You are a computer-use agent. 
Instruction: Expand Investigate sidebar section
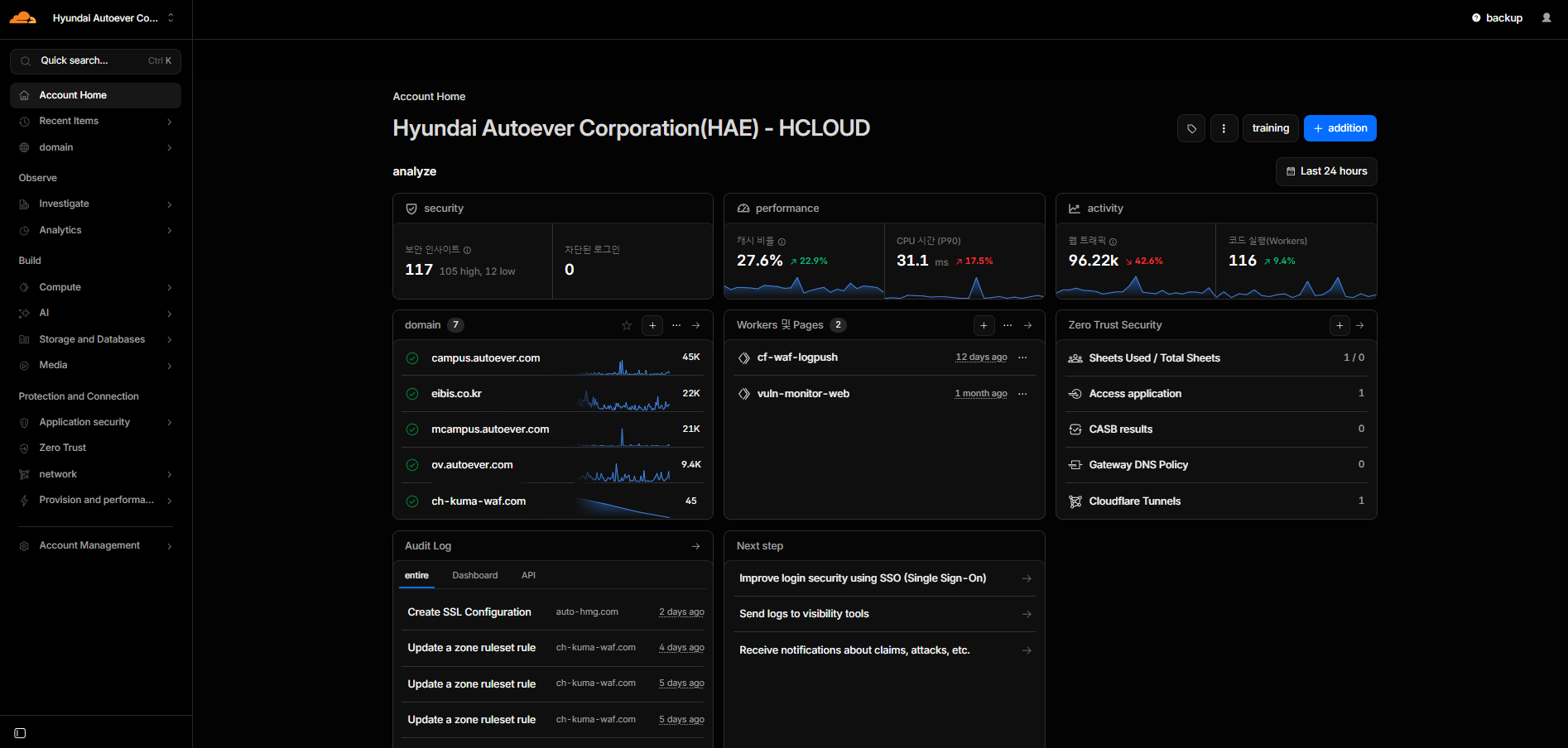pyautogui.click(x=95, y=204)
